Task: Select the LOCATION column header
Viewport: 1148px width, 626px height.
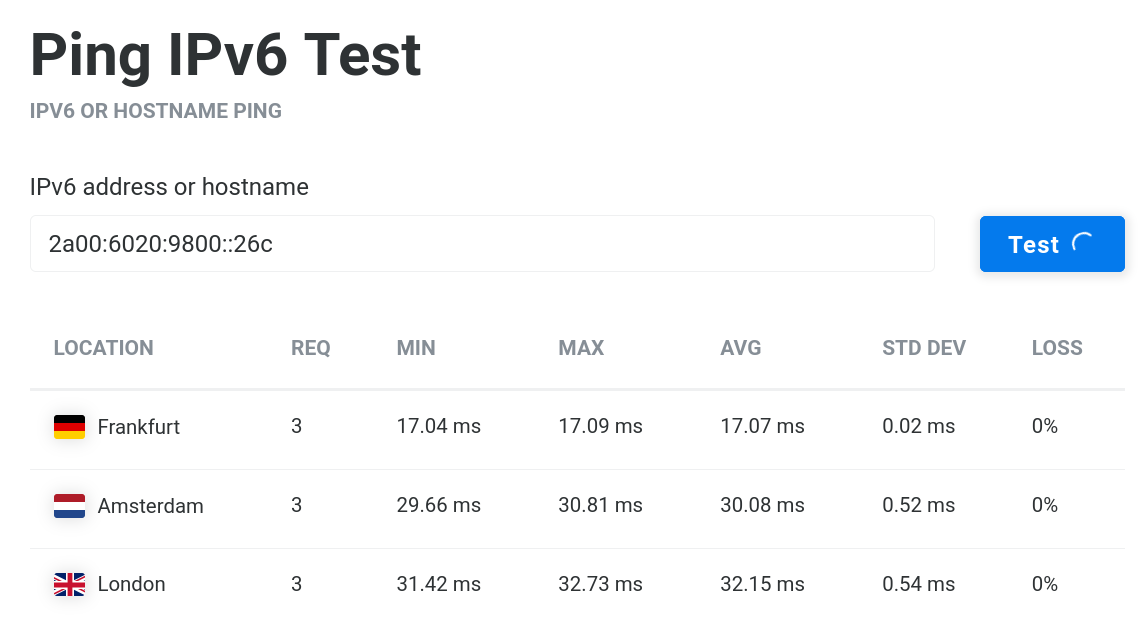Action: [x=103, y=348]
